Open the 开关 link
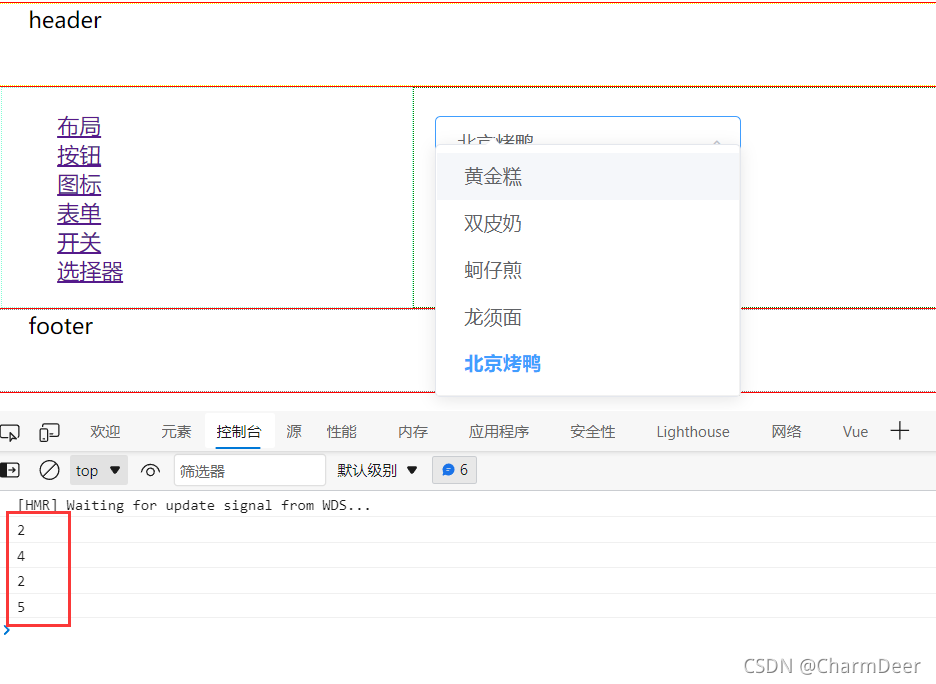Screen dimensions: 936x684 pos(79,243)
